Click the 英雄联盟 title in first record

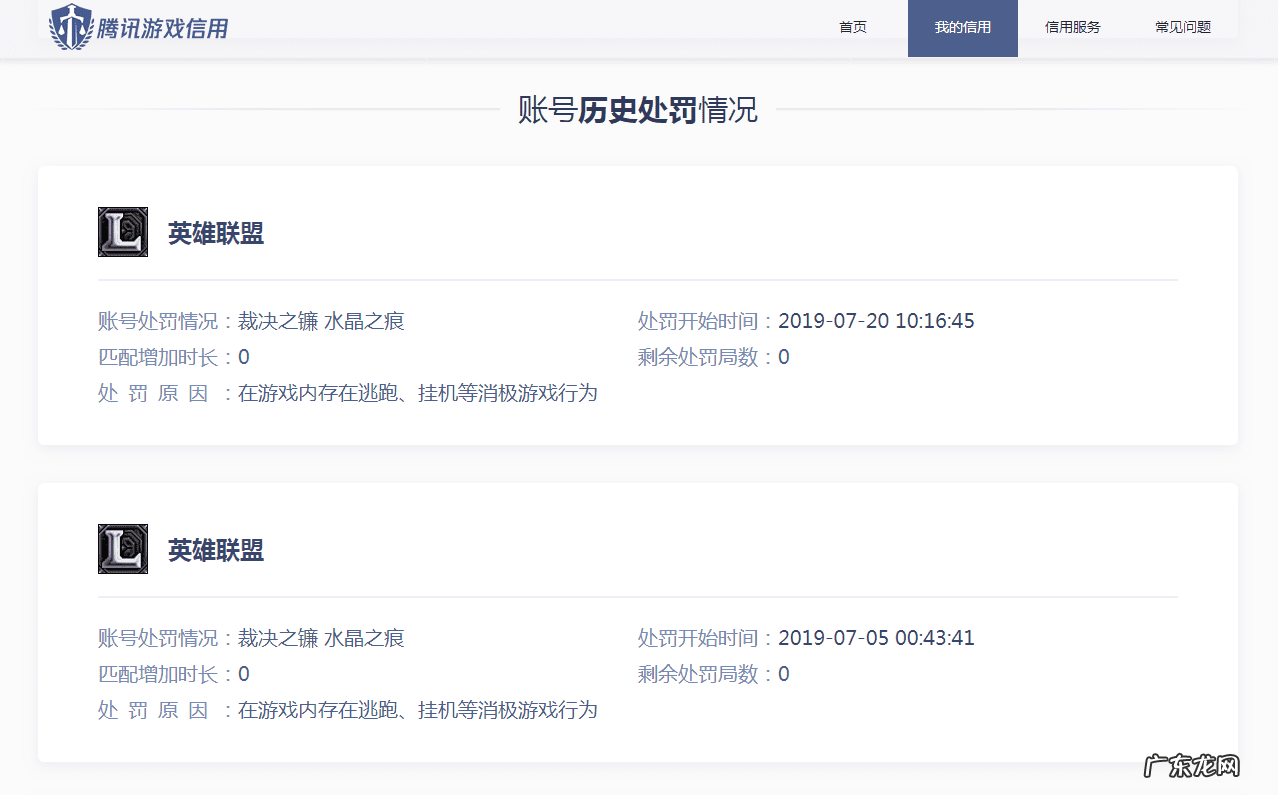[216, 231]
